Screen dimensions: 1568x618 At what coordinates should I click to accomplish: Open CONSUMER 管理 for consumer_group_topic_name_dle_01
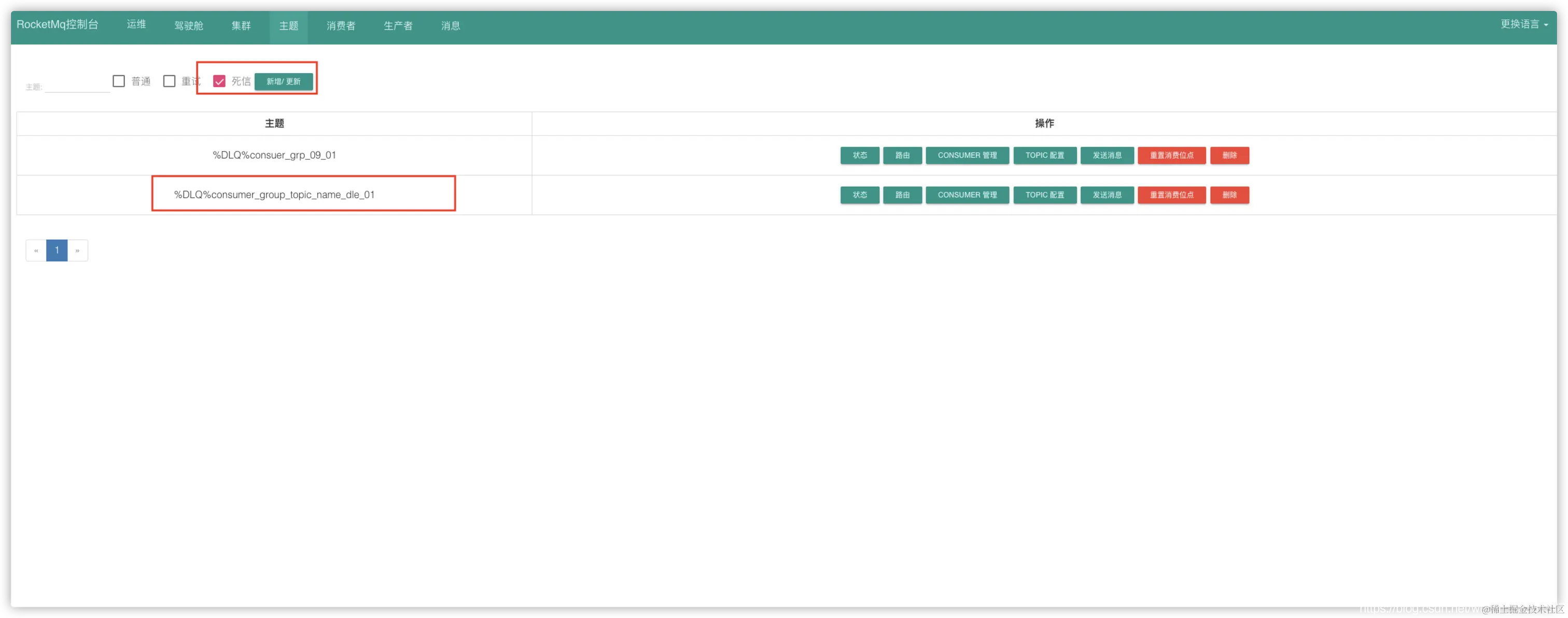click(967, 195)
